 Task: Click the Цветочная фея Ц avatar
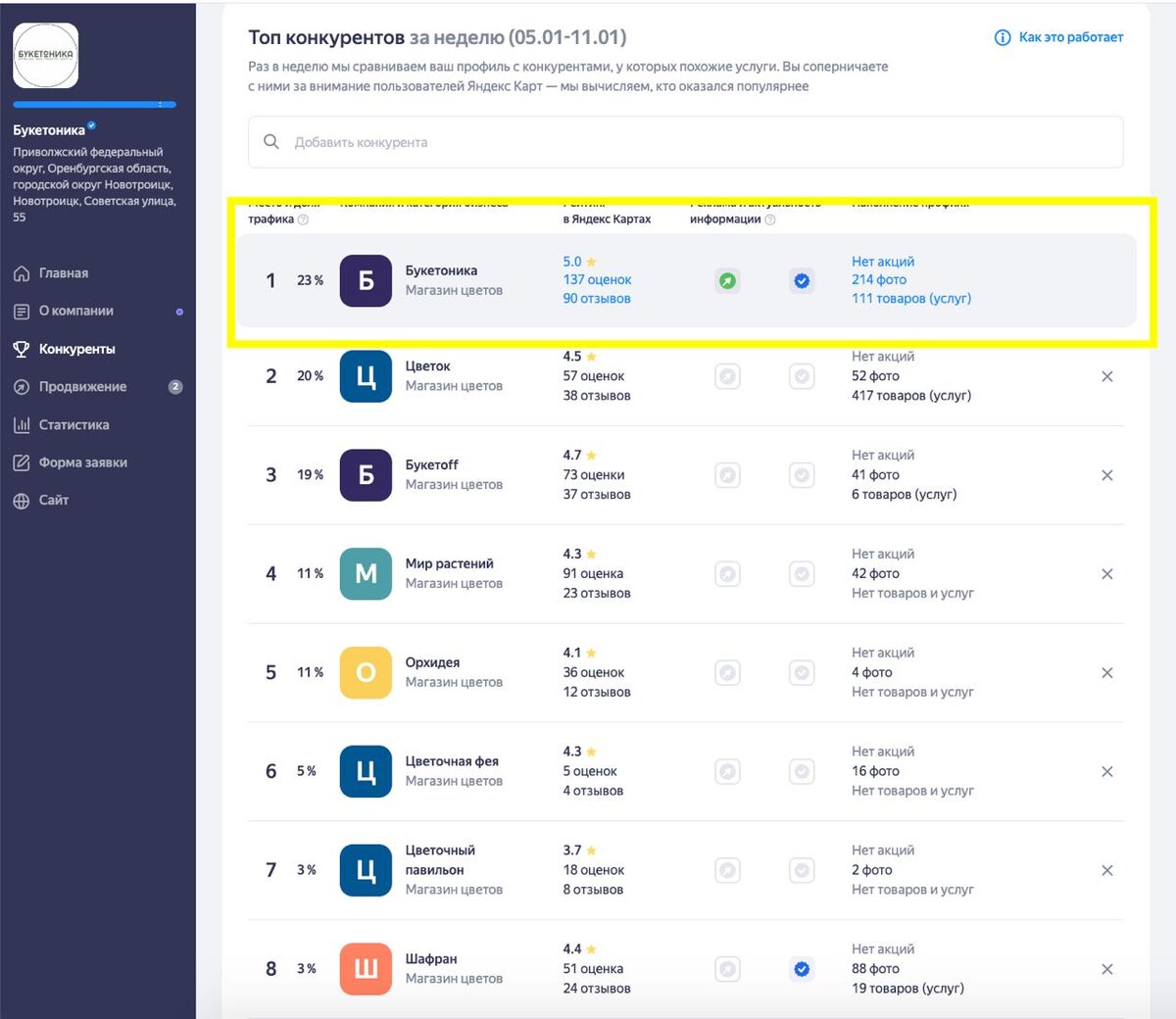tap(366, 772)
